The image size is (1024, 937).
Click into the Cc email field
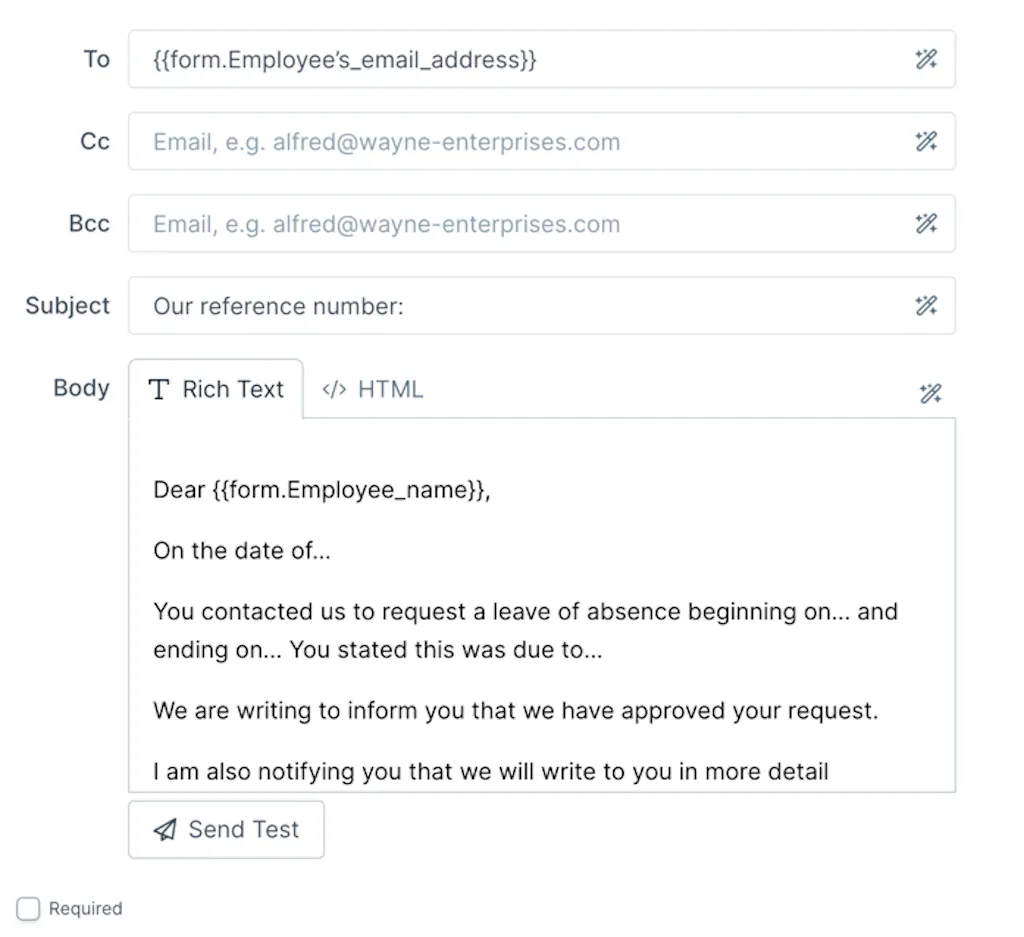[x=542, y=142]
